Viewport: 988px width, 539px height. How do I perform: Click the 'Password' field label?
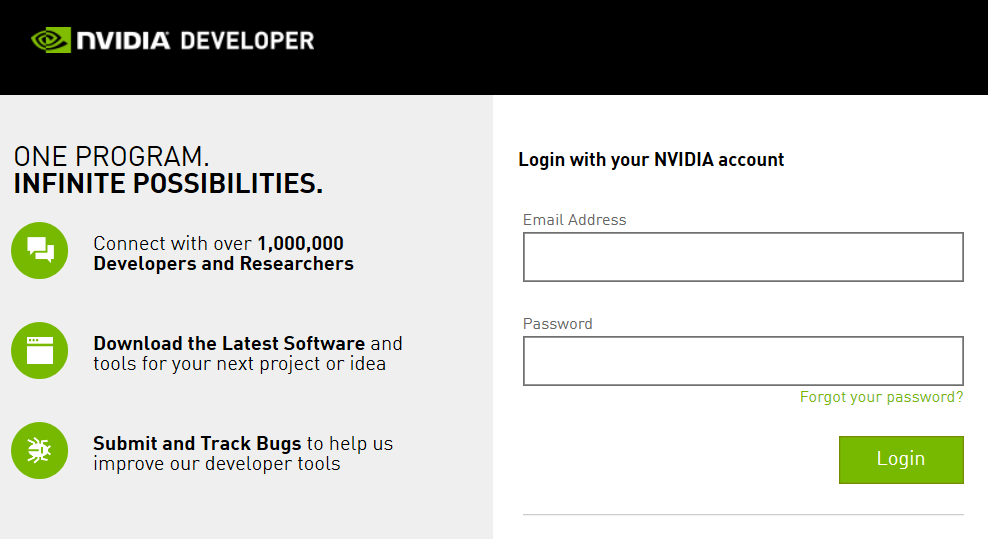click(558, 324)
